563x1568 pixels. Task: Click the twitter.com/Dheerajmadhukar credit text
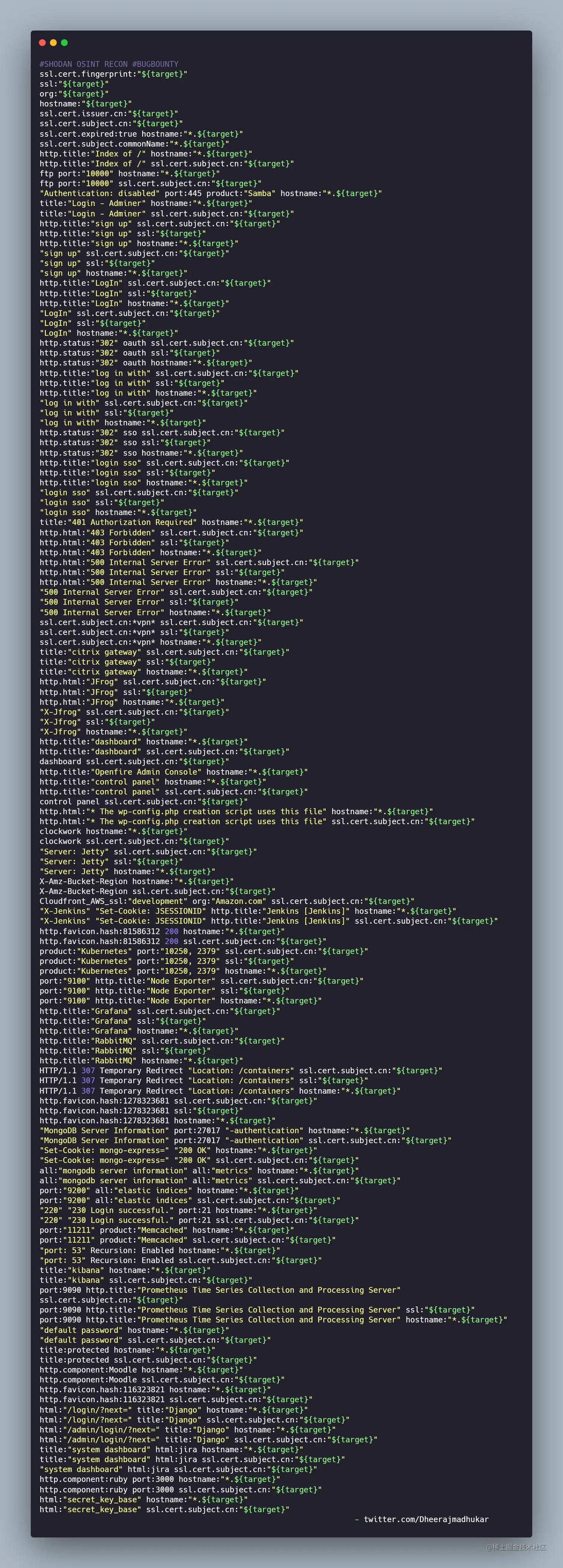tap(427, 1519)
